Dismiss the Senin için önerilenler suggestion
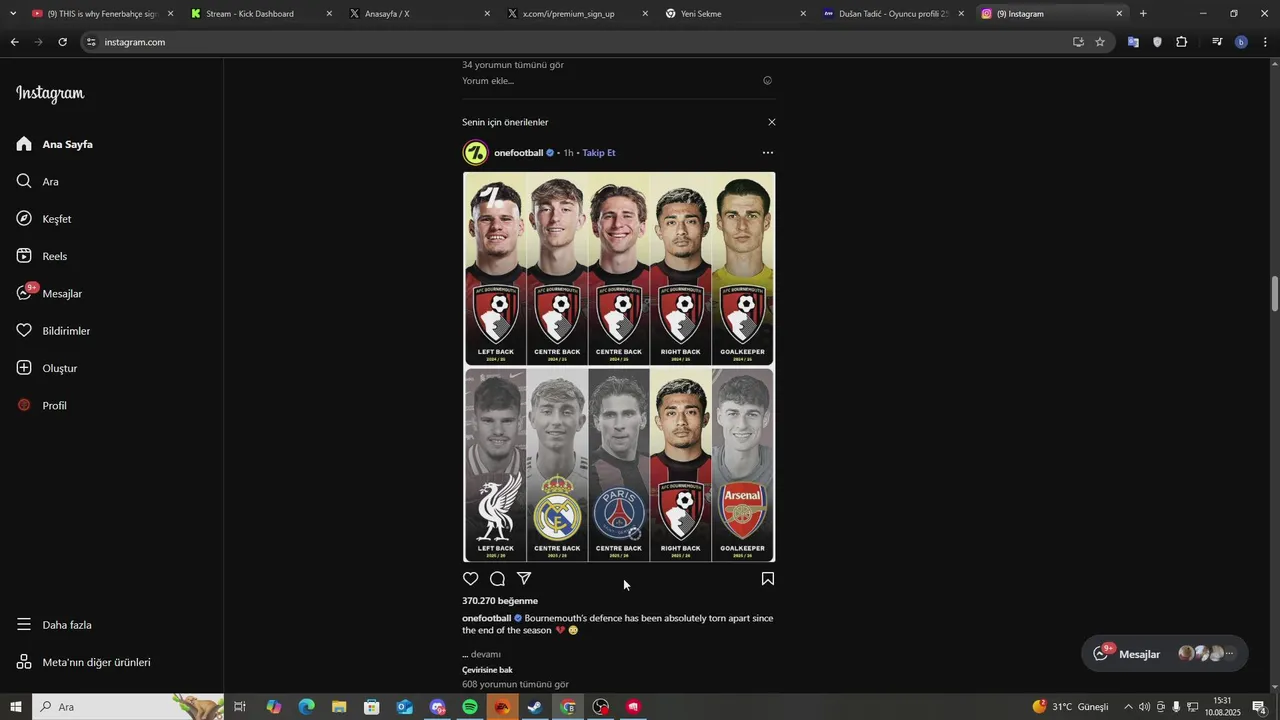This screenshot has width=1280, height=720. click(x=771, y=122)
